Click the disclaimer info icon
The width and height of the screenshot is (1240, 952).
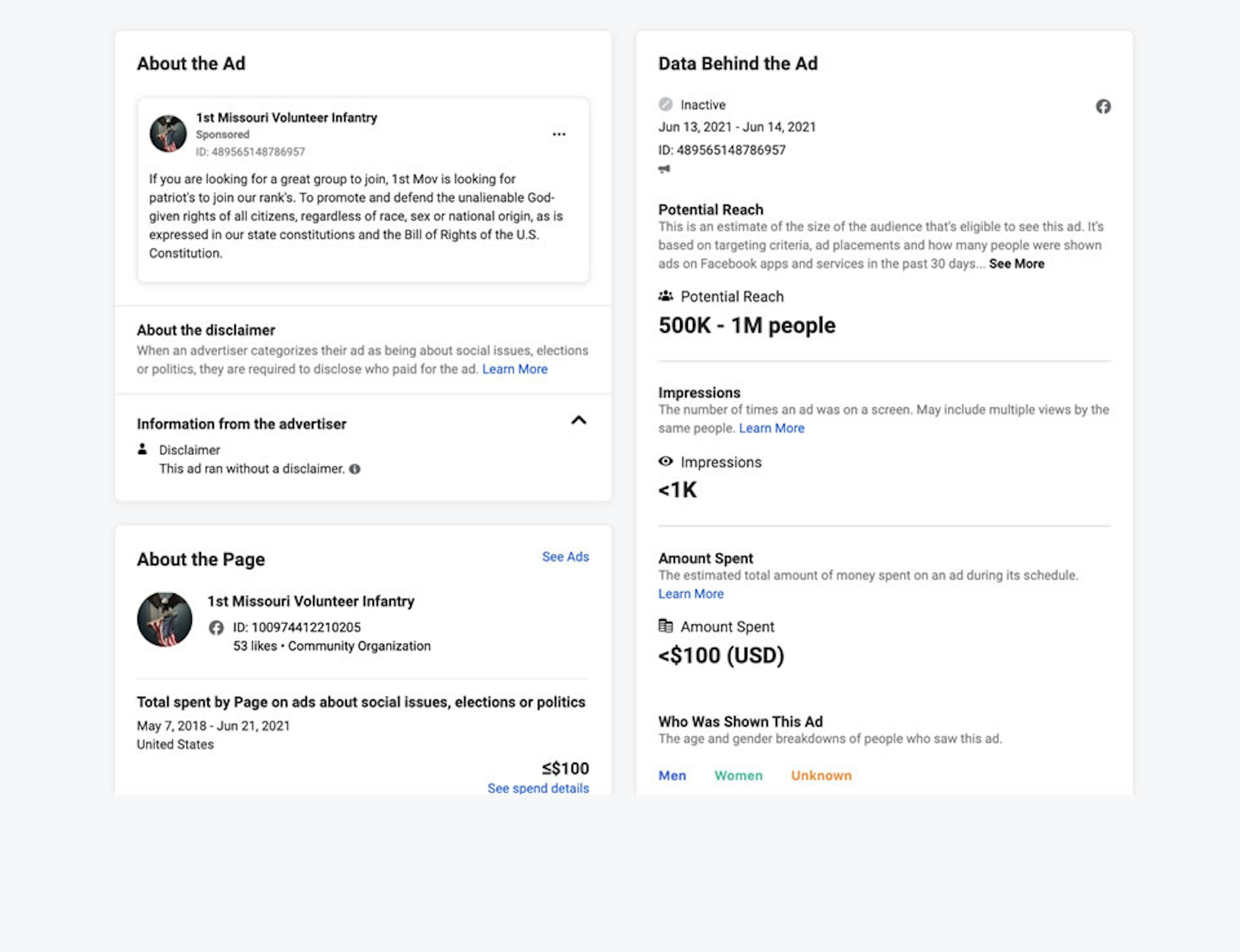pyautogui.click(x=355, y=469)
